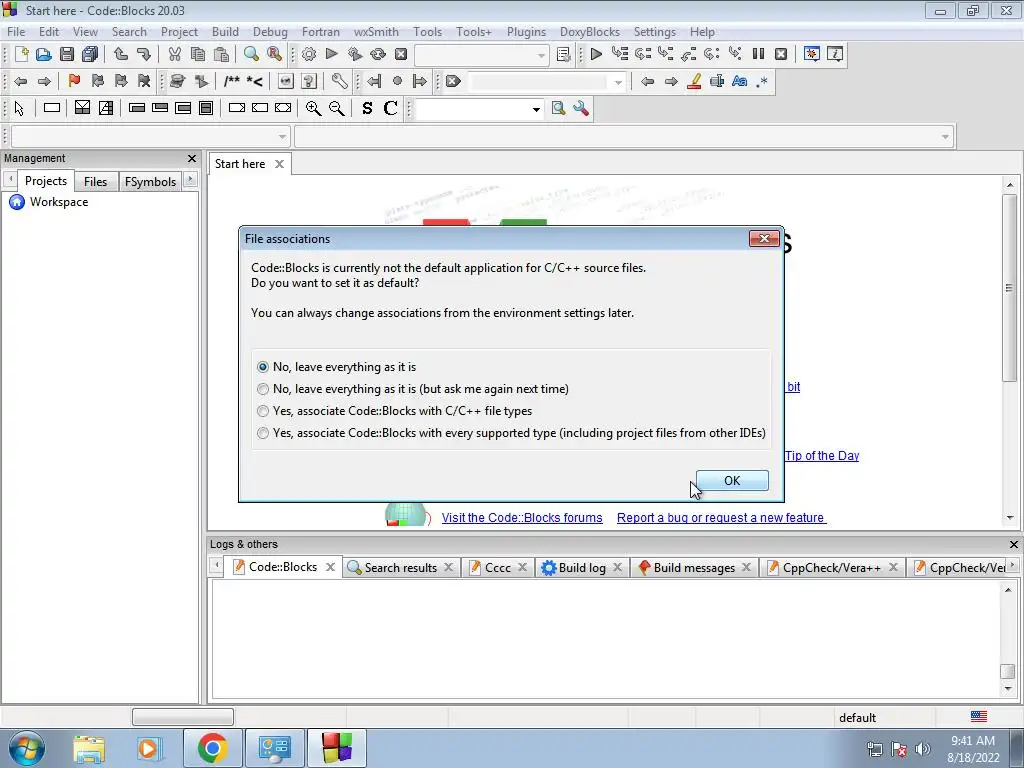Click the Cut scissors icon
The height and width of the screenshot is (768, 1024).
coord(174,54)
